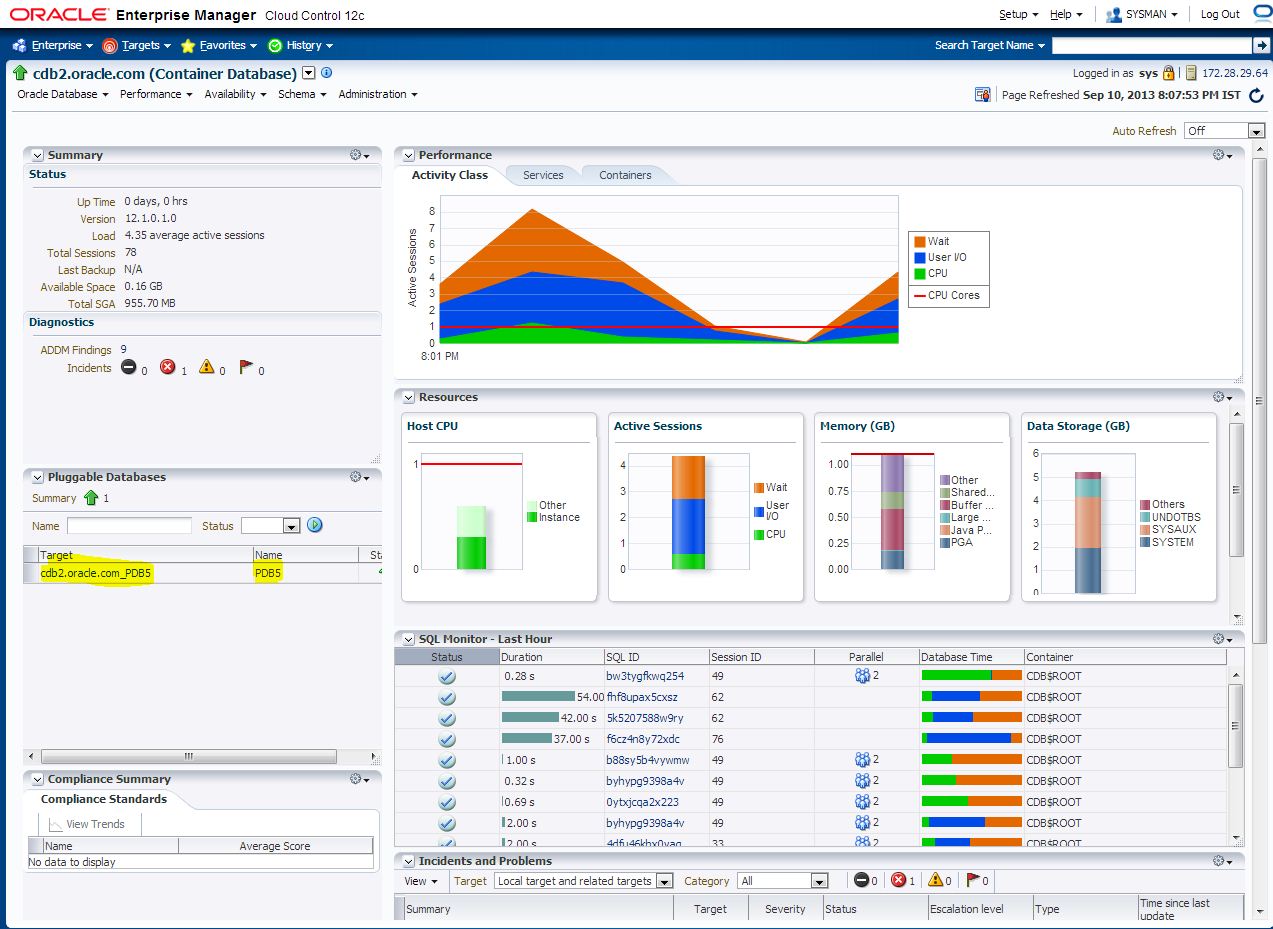Collapse the Compliance Summary panel
Image resolution: width=1273 pixels, height=929 pixels.
[x=37, y=779]
